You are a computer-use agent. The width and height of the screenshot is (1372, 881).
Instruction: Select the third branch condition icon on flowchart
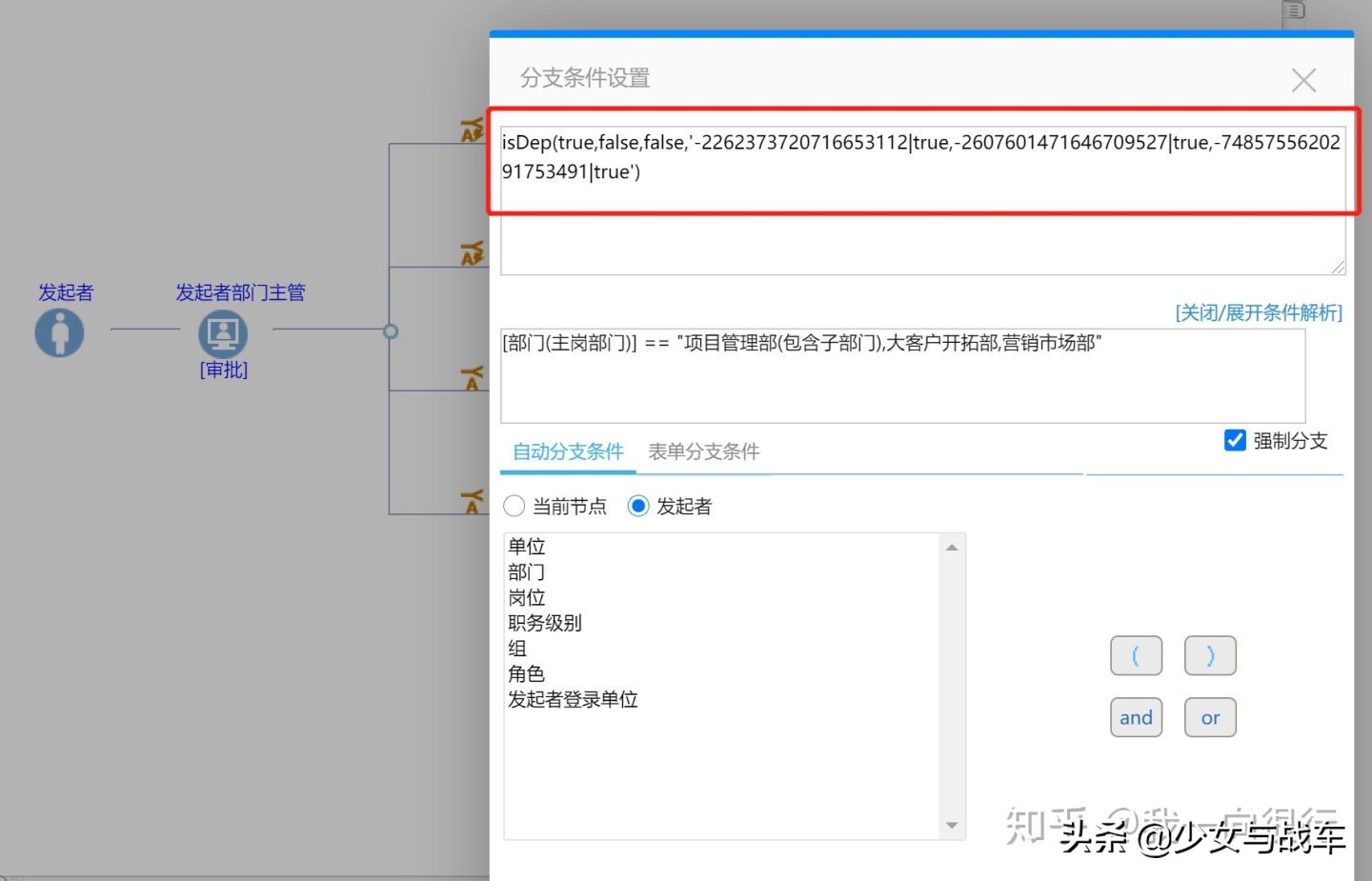pyautogui.click(x=473, y=376)
